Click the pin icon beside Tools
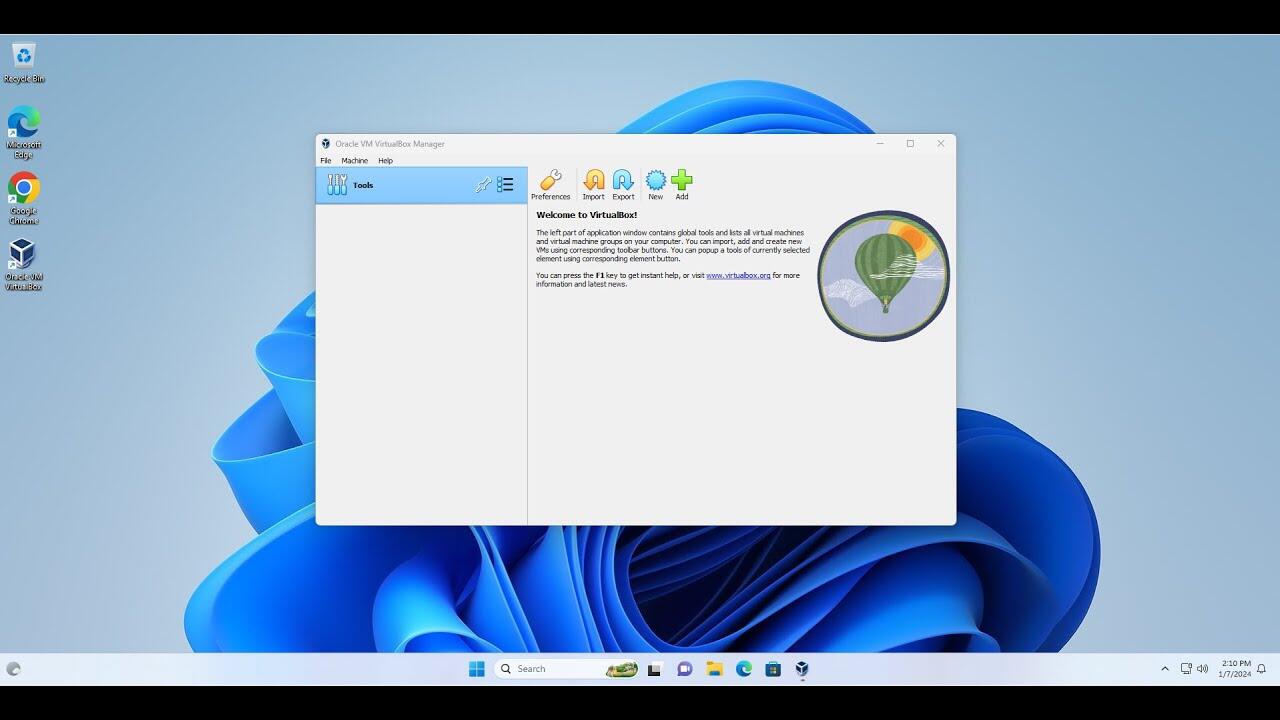This screenshot has width=1280, height=720. (483, 185)
